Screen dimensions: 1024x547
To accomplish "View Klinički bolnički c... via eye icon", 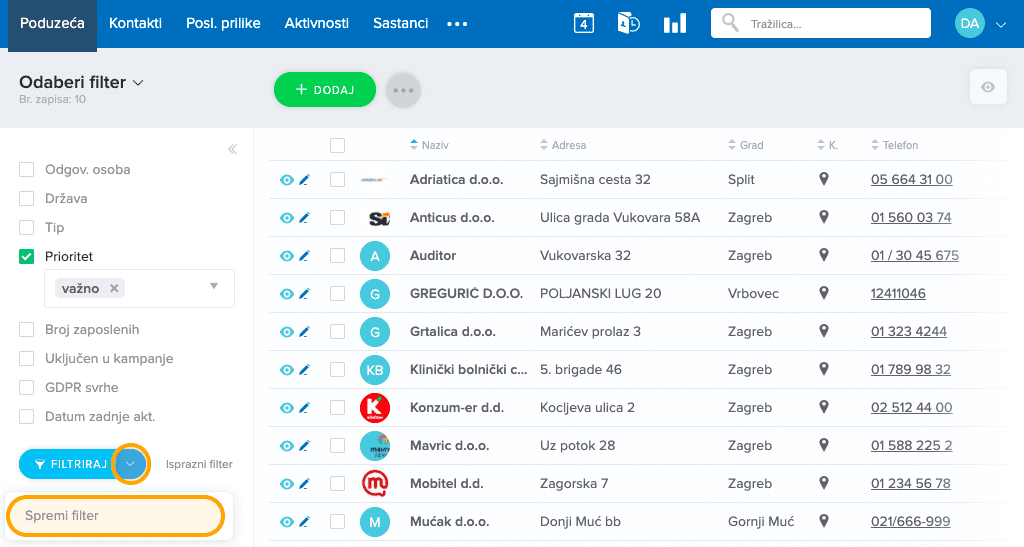I will click(287, 370).
